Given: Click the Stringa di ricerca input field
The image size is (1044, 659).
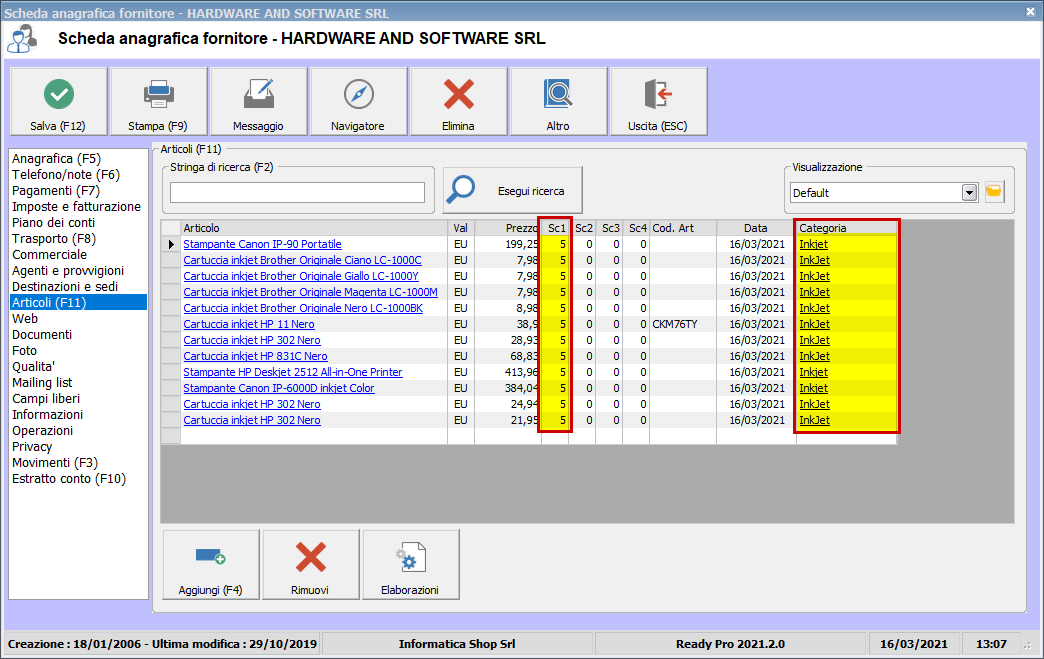Looking at the screenshot, I should click(x=297, y=192).
